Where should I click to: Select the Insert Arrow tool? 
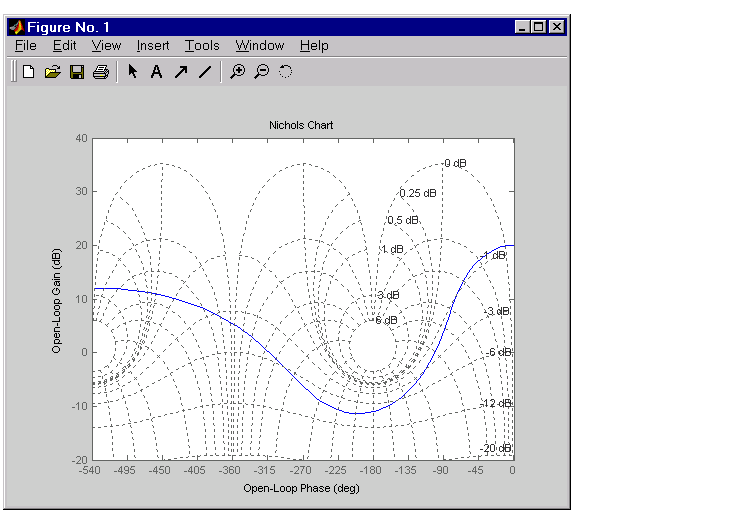(x=181, y=72)
